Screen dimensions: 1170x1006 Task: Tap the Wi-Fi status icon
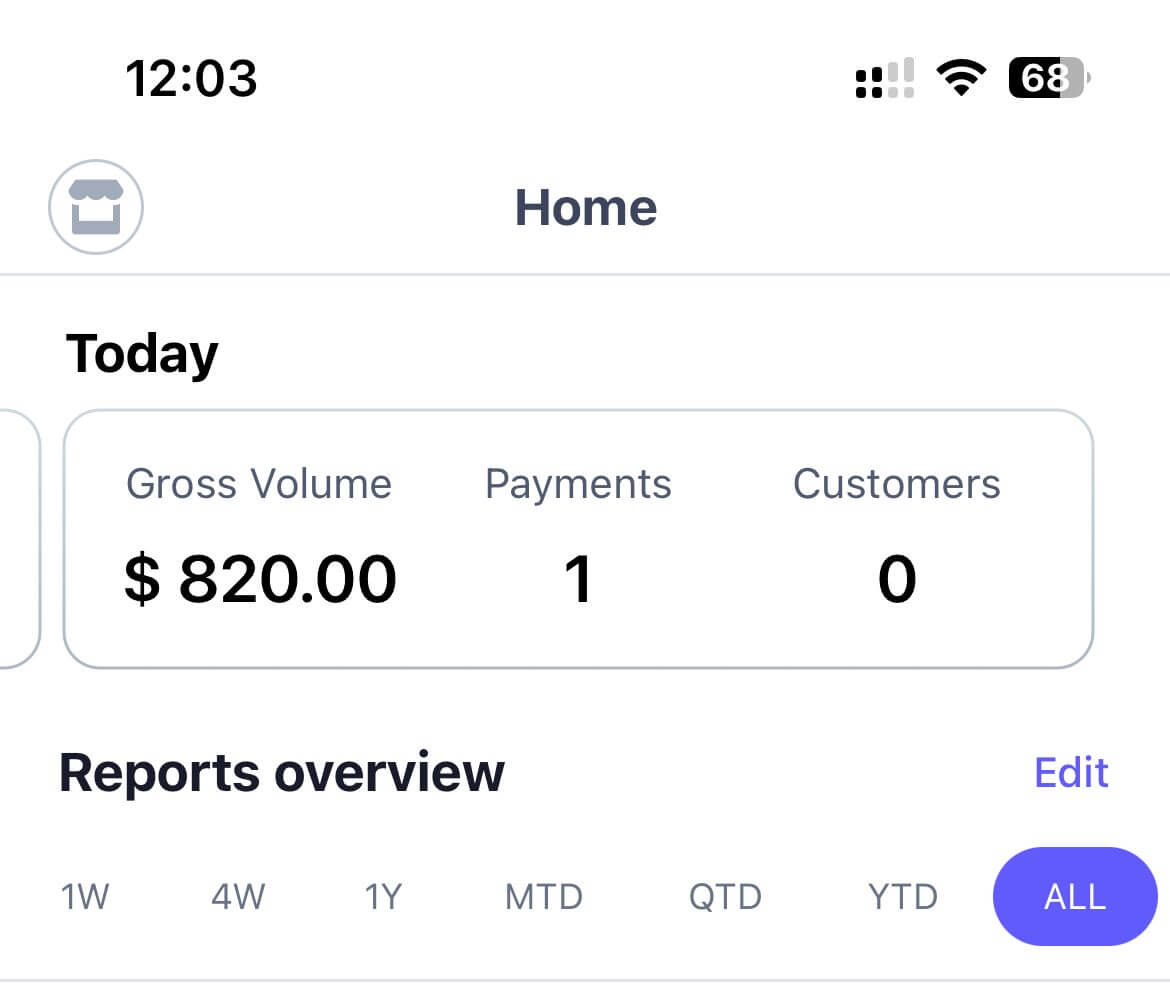point(961,78)
